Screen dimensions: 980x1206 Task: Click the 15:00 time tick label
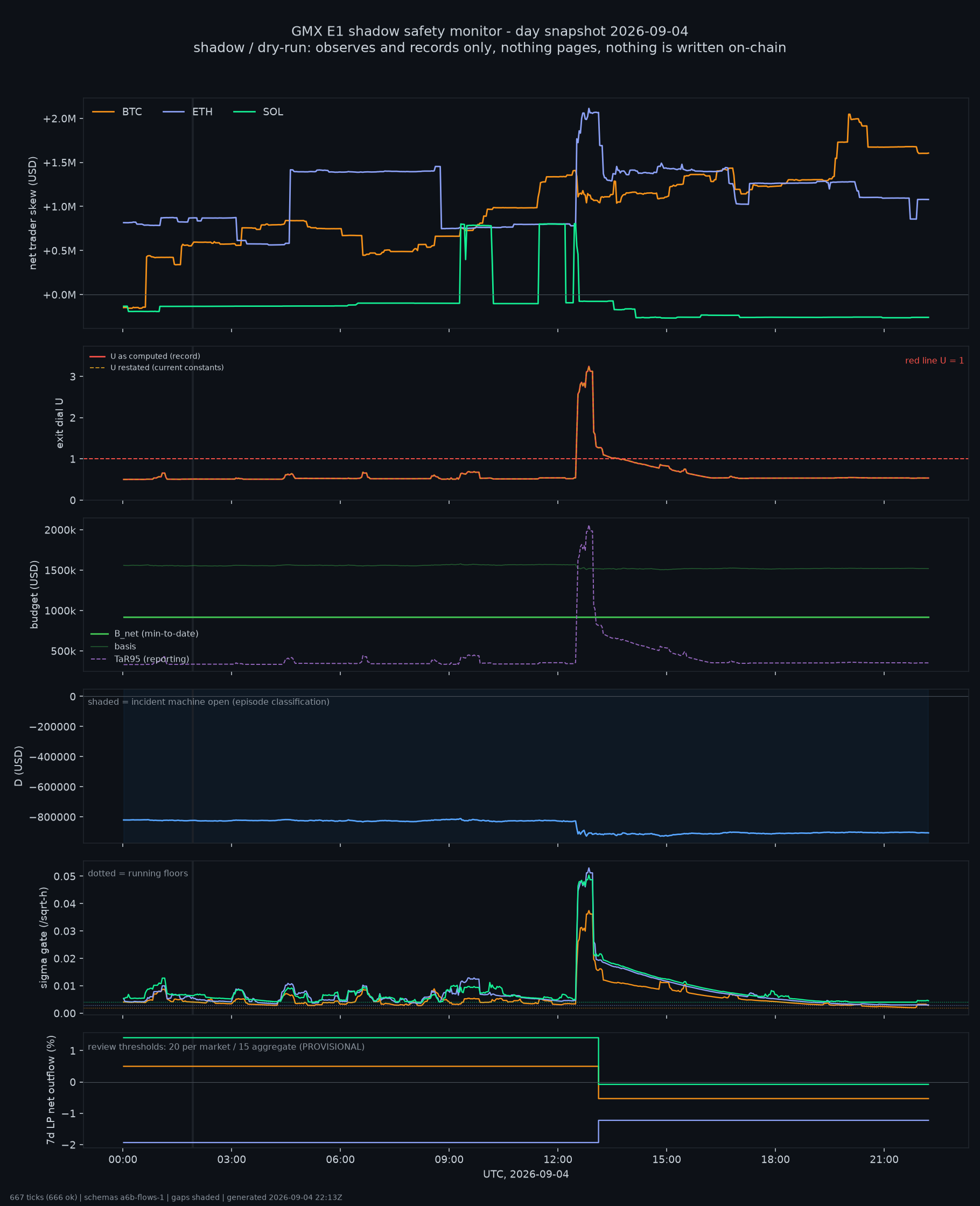667,1160
